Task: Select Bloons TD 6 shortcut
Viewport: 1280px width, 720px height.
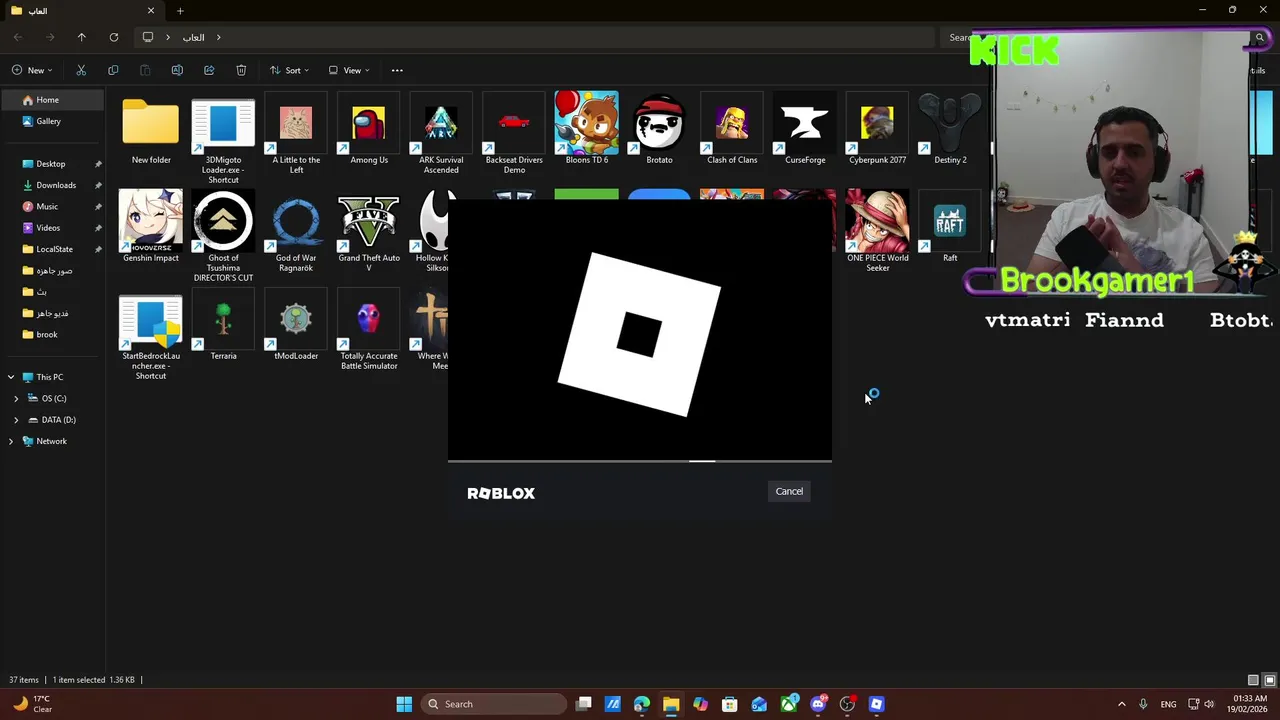Action: [586, 130]
